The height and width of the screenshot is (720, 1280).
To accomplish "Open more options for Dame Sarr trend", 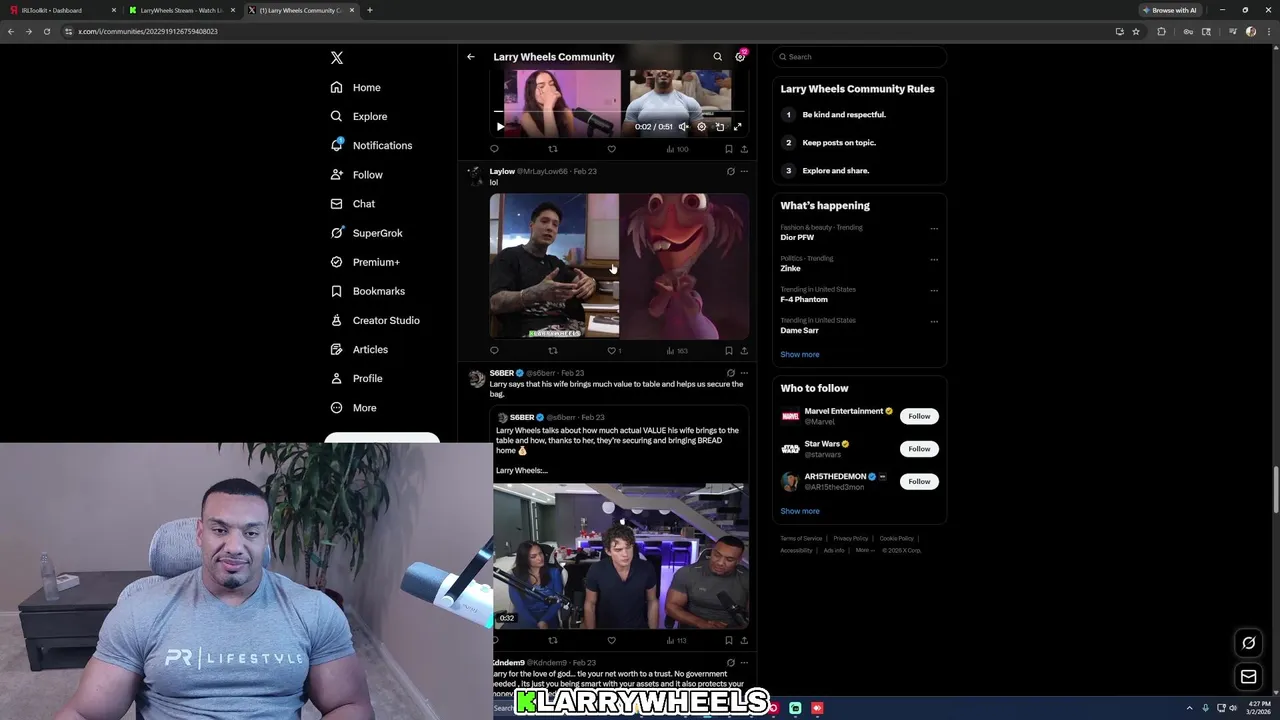I will coord(934,321).
